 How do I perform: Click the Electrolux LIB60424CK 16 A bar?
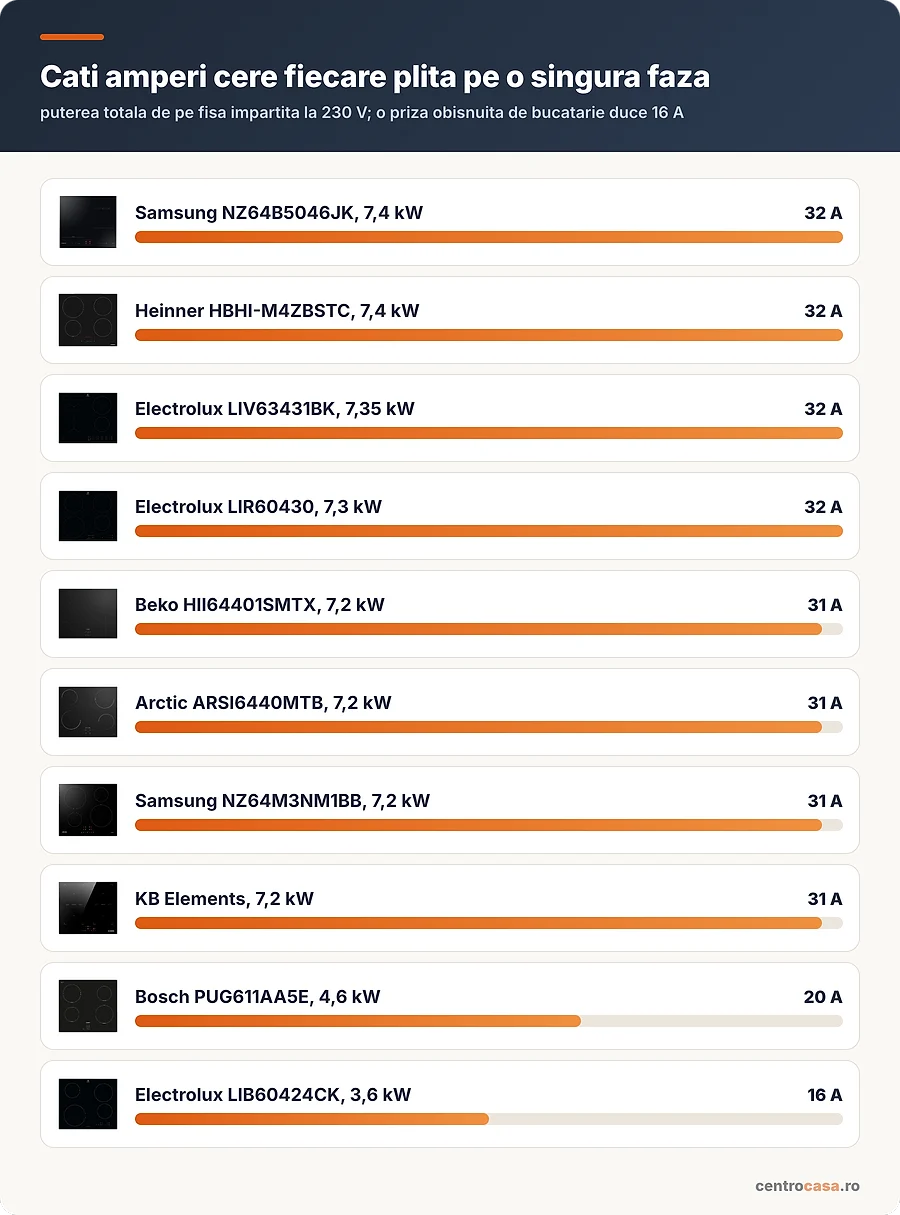click(489, 1119)
